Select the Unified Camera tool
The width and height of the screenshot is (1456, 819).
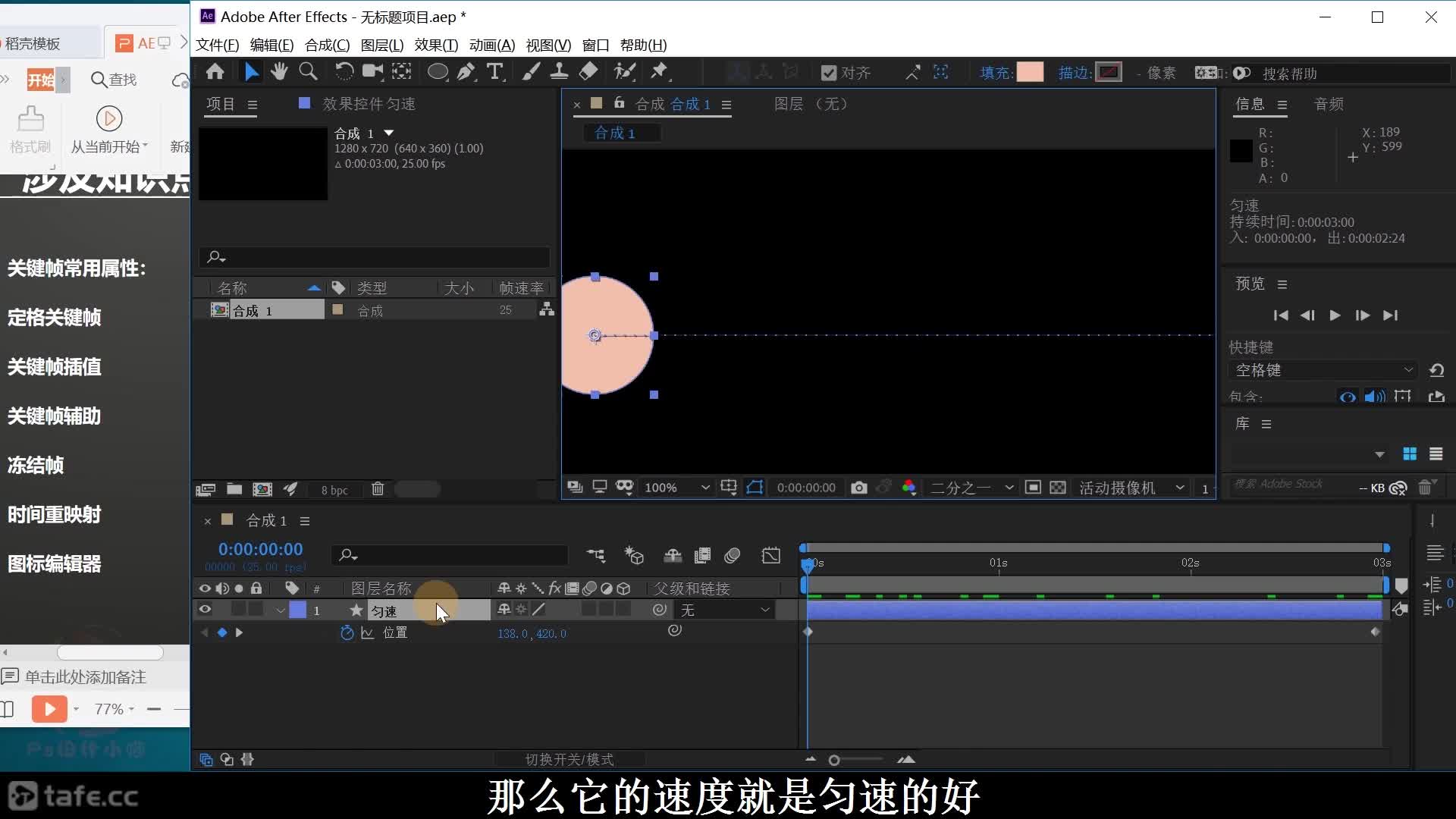(372, 72)
